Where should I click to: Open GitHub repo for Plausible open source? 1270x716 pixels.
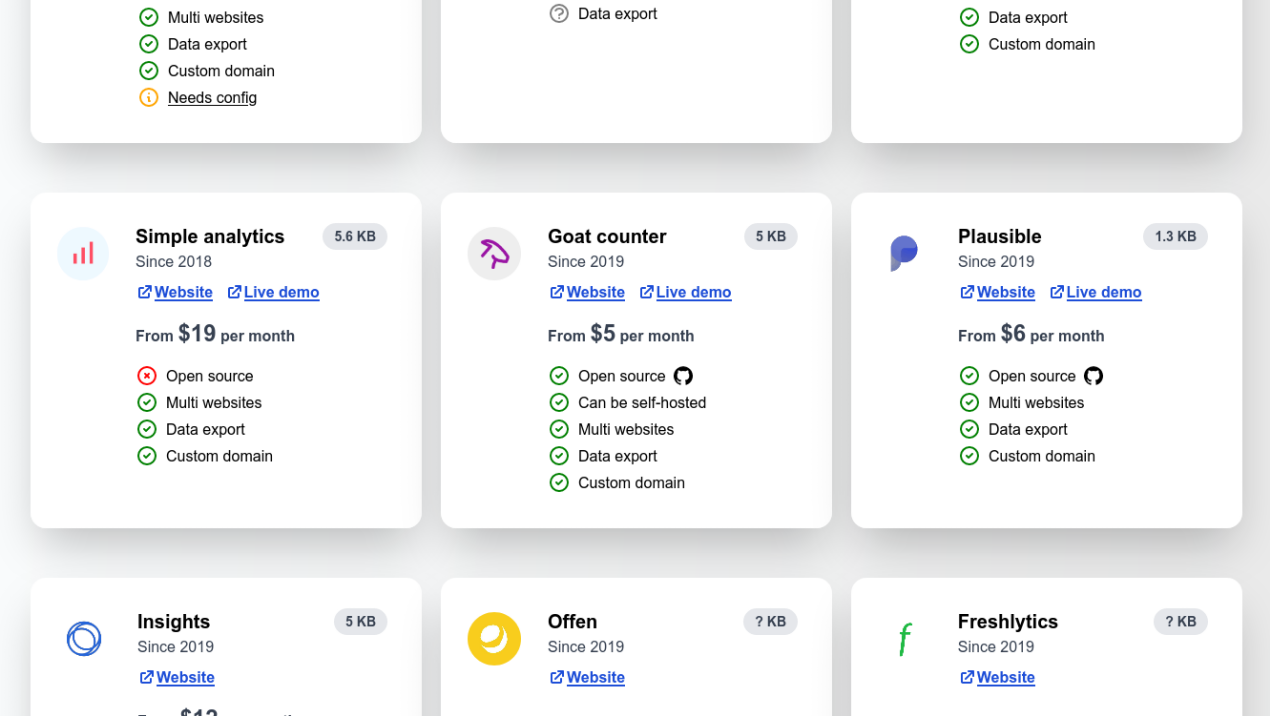pyautogui.click(x=1093, y=376)
